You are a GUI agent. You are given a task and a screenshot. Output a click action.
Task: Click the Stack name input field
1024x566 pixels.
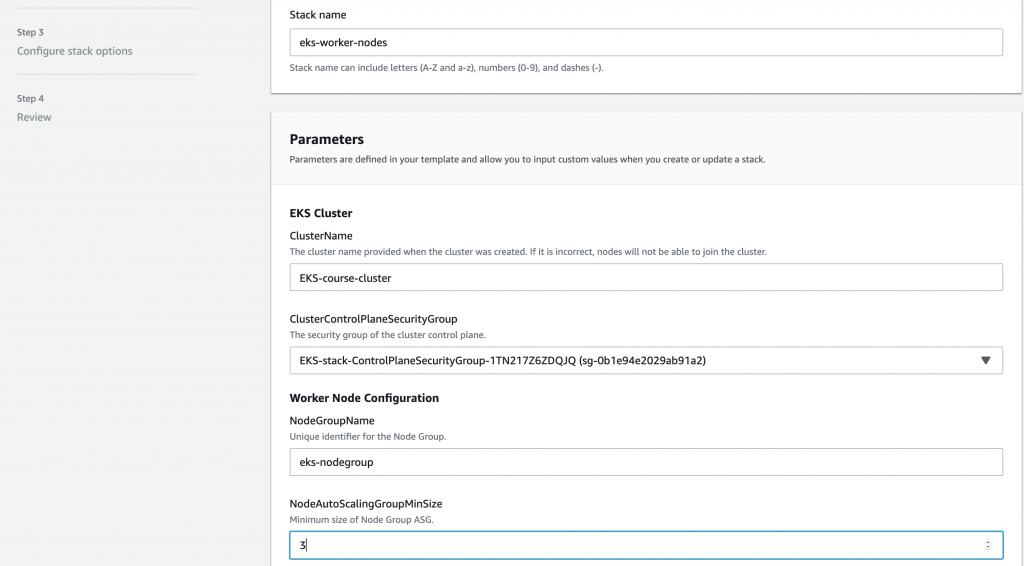click(645, 42)
